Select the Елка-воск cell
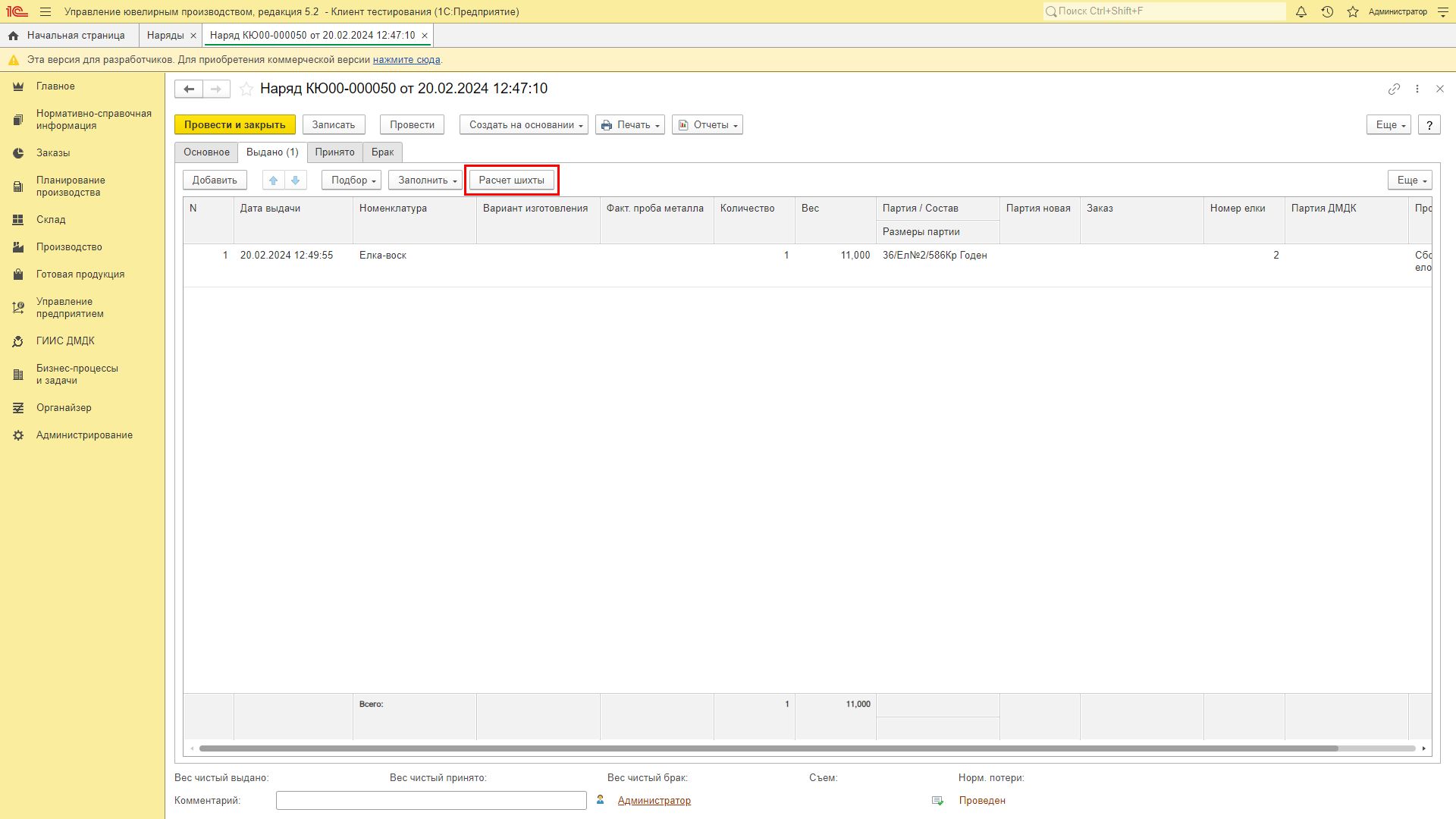The width and height of the screenshot is (1456, 819). pos(415,256)
